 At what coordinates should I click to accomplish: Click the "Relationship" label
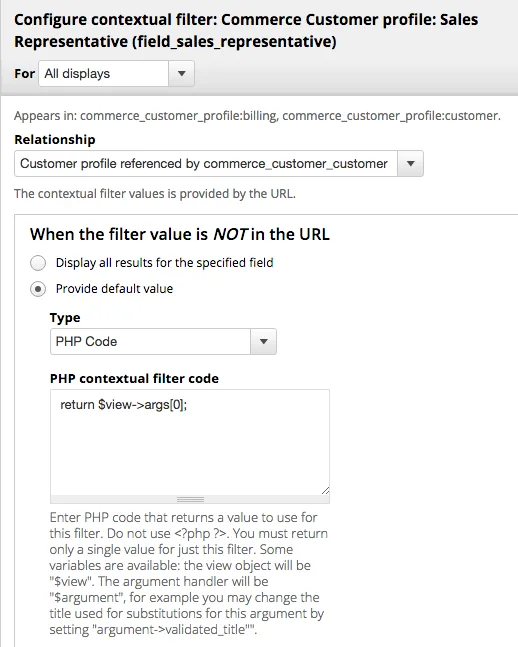click(x=55, y=139)
